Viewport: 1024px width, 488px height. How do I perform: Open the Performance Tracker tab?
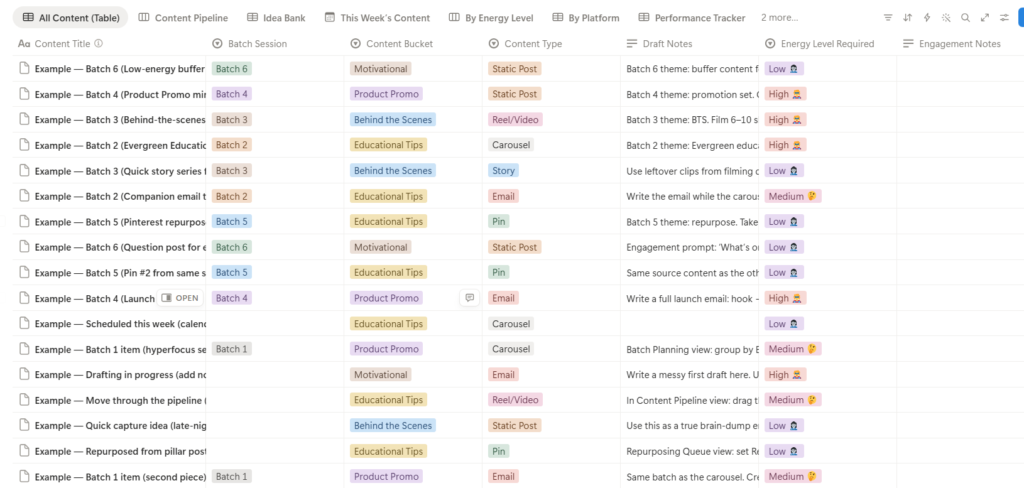(692, 18)
